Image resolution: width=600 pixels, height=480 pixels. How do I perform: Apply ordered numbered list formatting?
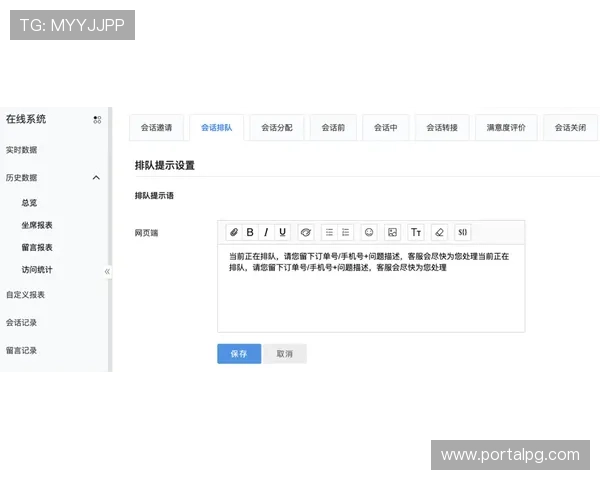[x=346, y=232]
